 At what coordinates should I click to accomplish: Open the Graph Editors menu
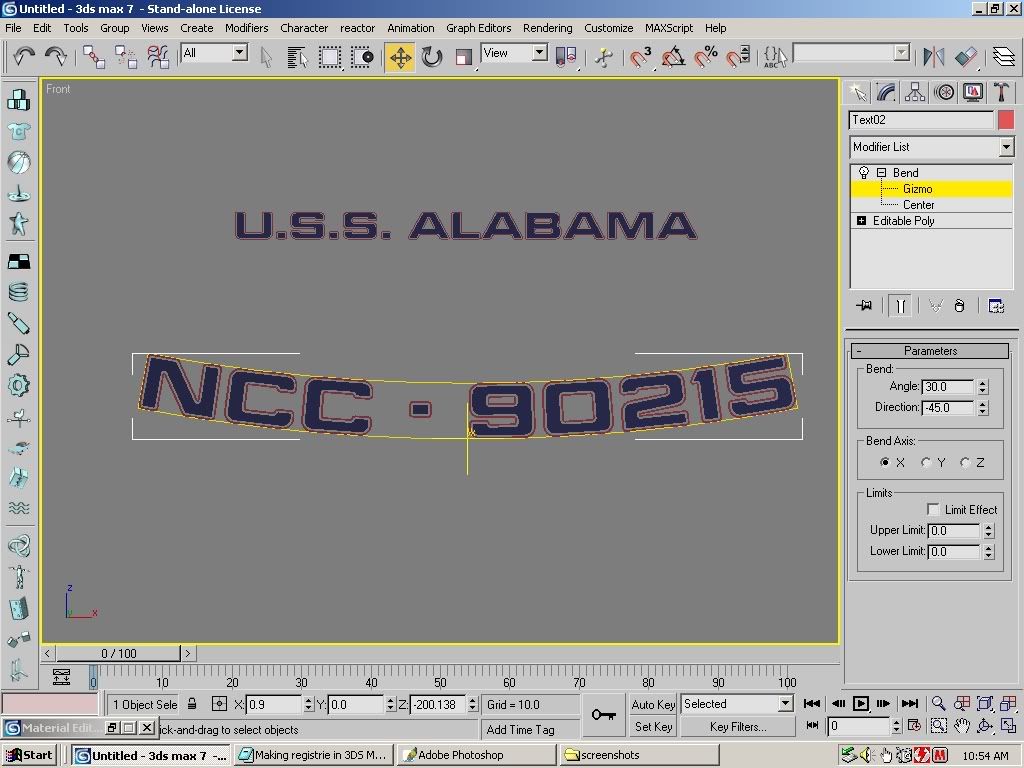click(x=479, y=28)
